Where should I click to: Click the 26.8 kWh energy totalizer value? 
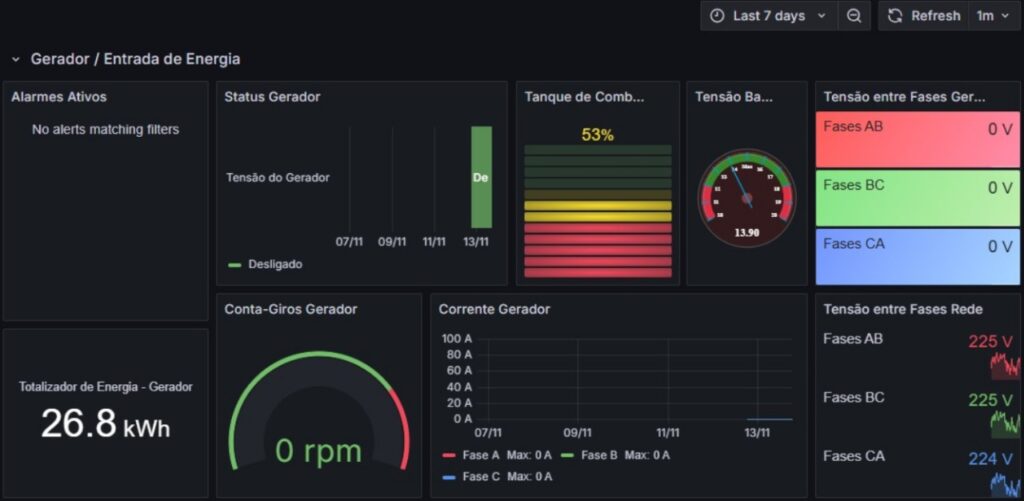(105, 424)
